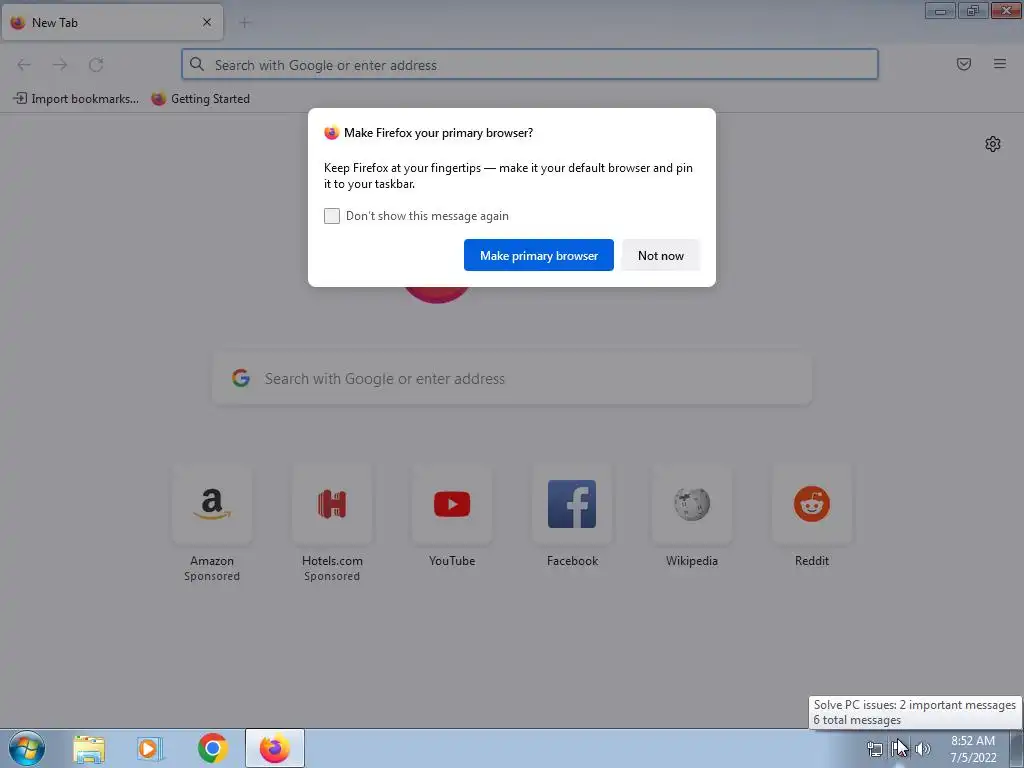Open Getting Started bookmark
This screenshot has height=768, width=1024.
[200, 99]
